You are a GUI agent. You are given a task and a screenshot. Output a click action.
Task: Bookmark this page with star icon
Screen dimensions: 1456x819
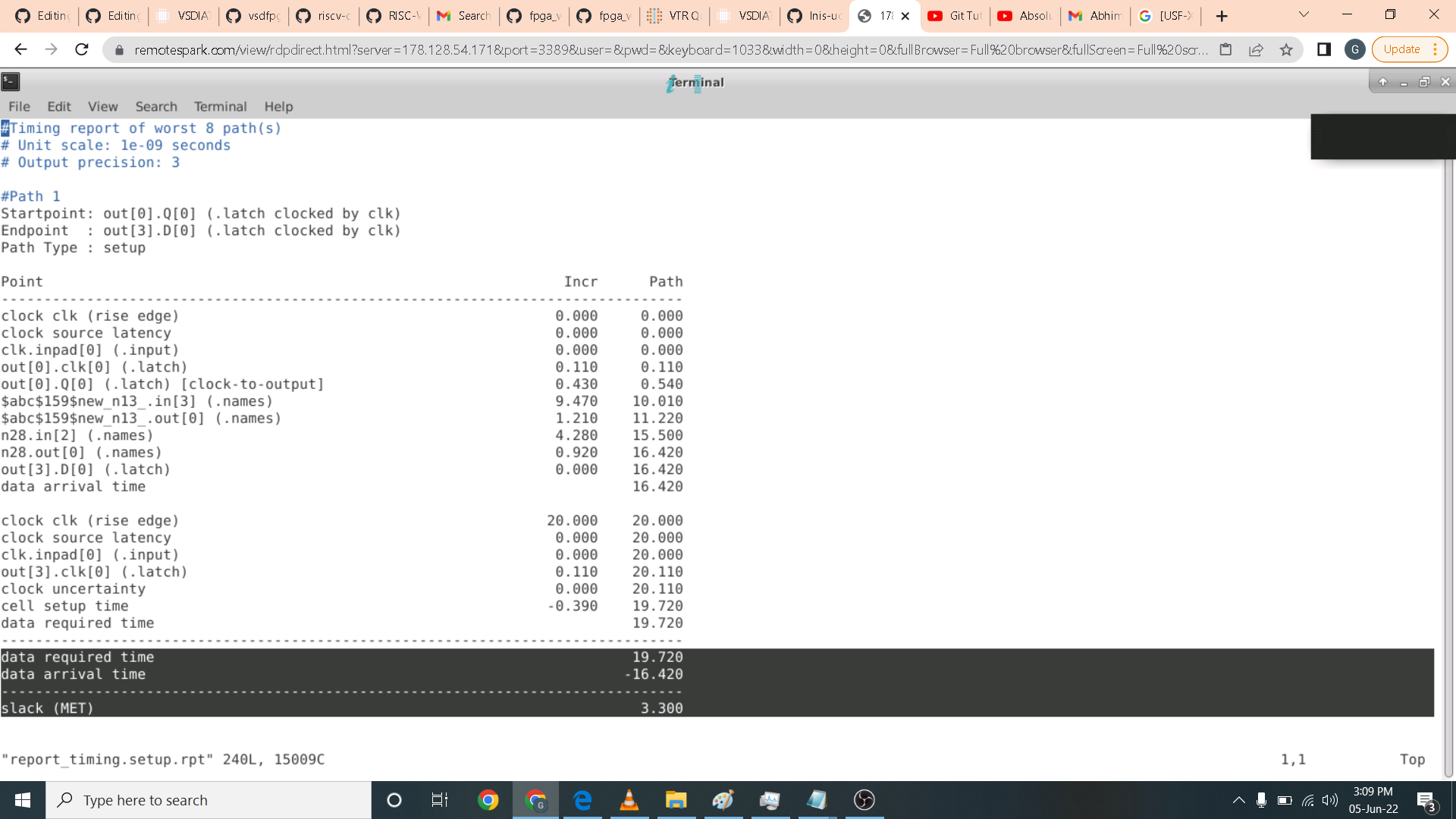[x=1286, y=49]
